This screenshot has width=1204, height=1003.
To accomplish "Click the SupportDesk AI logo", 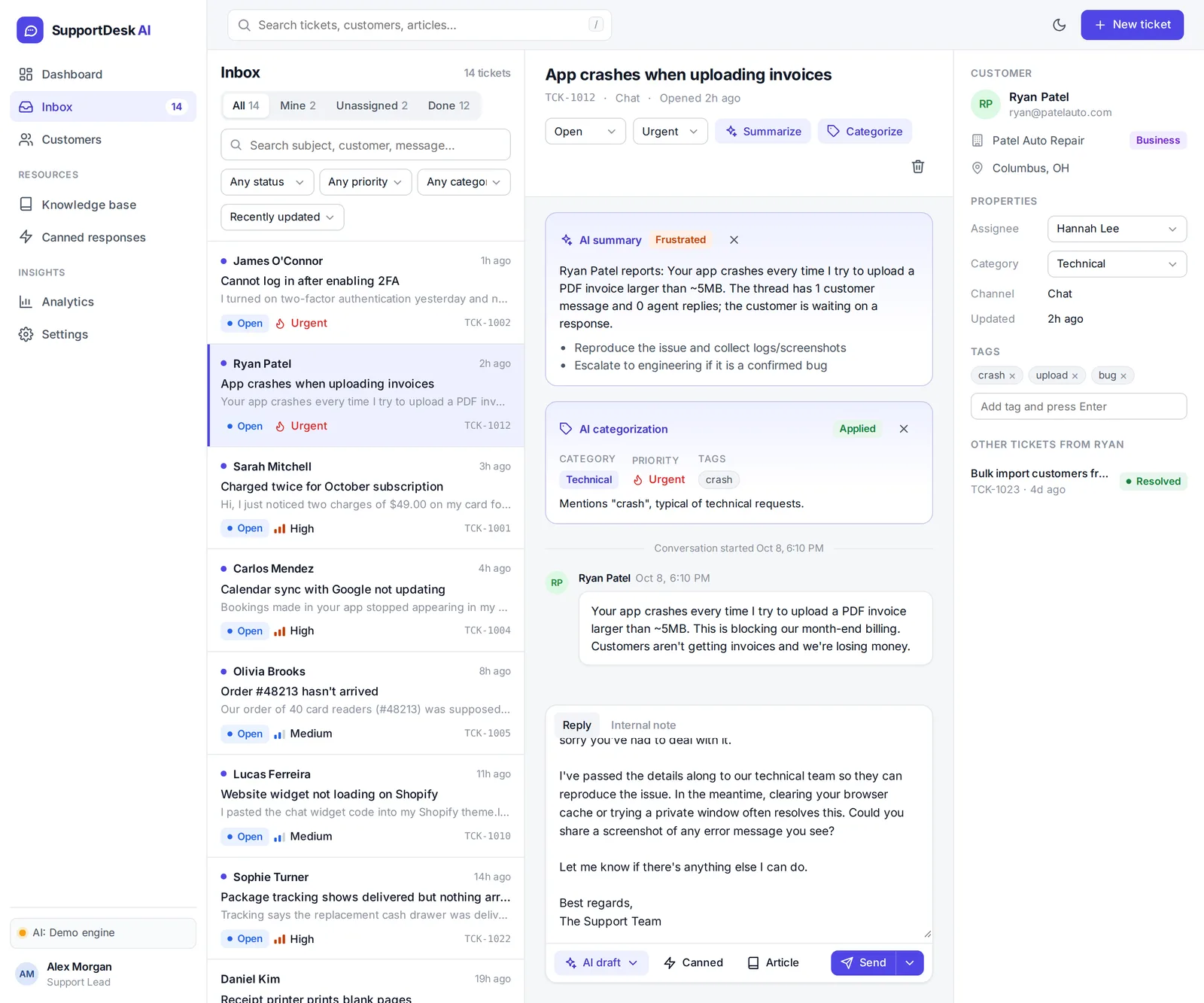I will point(84,30).
